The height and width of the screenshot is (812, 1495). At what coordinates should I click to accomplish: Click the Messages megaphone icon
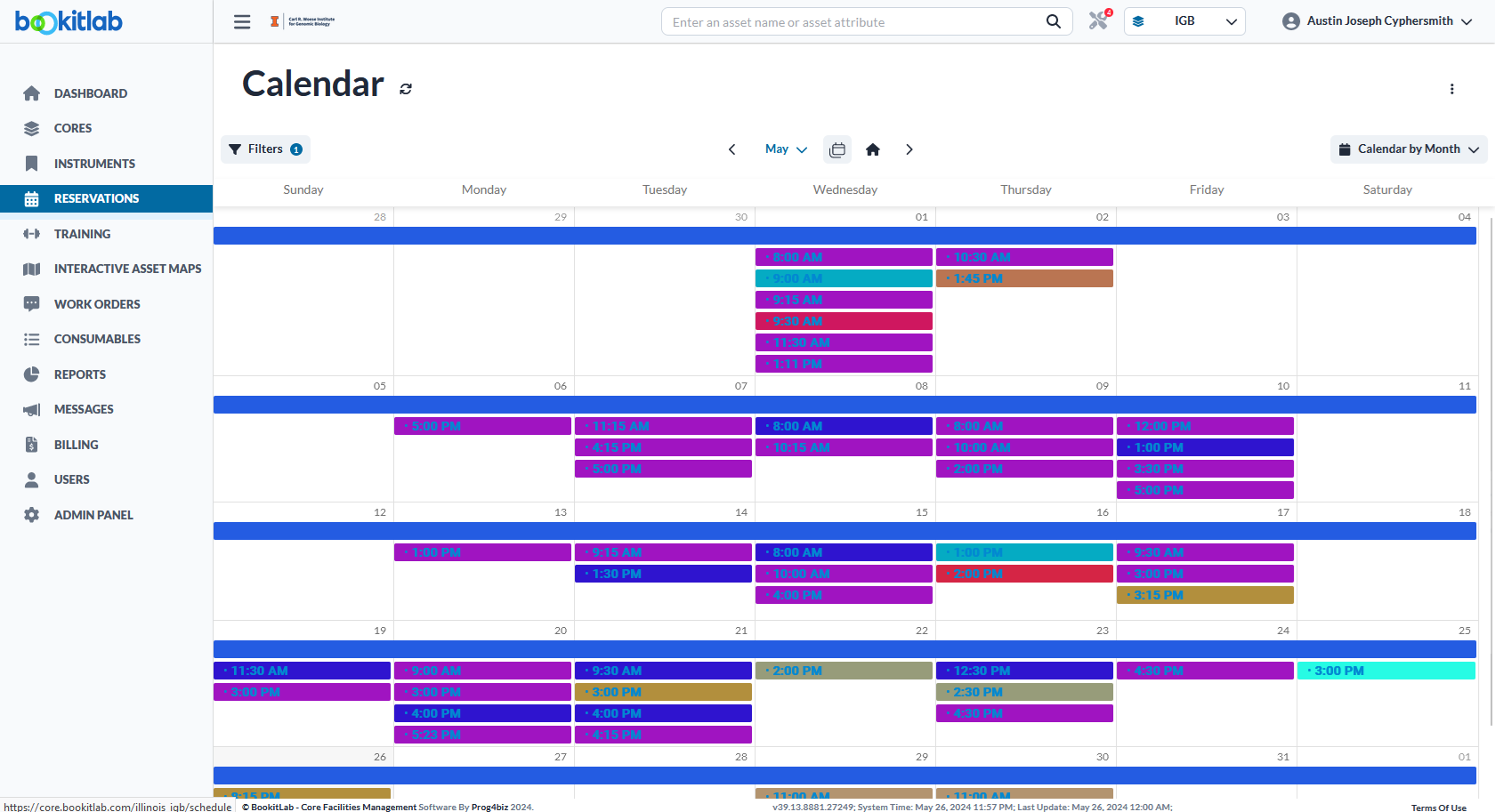click(32, 409)
